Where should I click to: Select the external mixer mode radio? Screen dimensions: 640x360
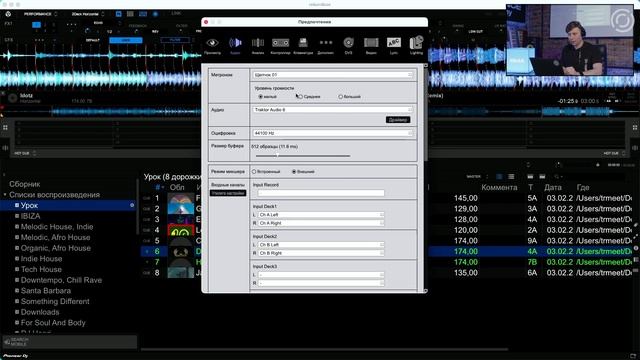coord(294,172)
